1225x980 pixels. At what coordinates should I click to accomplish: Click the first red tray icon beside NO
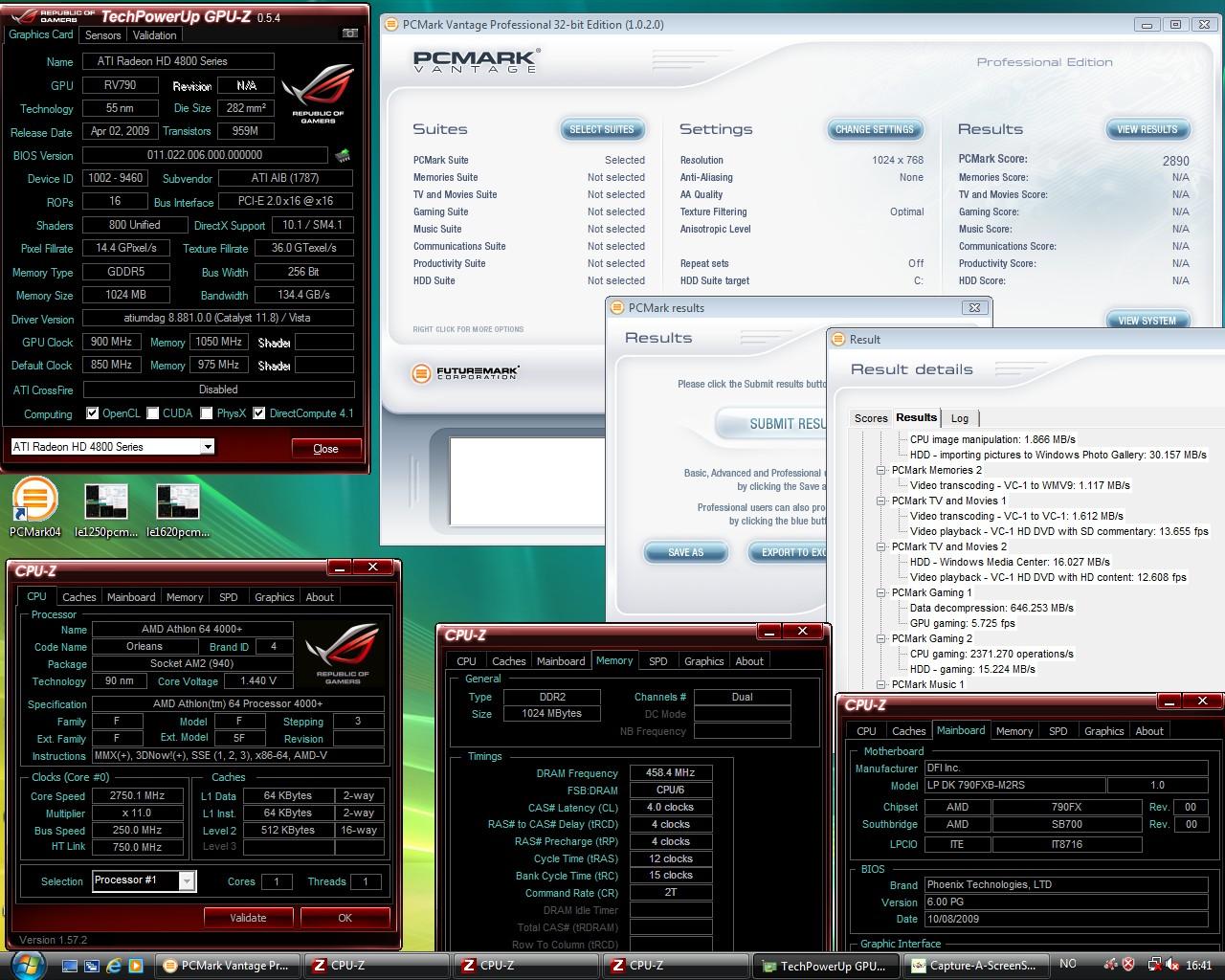tap(1111, 965)
